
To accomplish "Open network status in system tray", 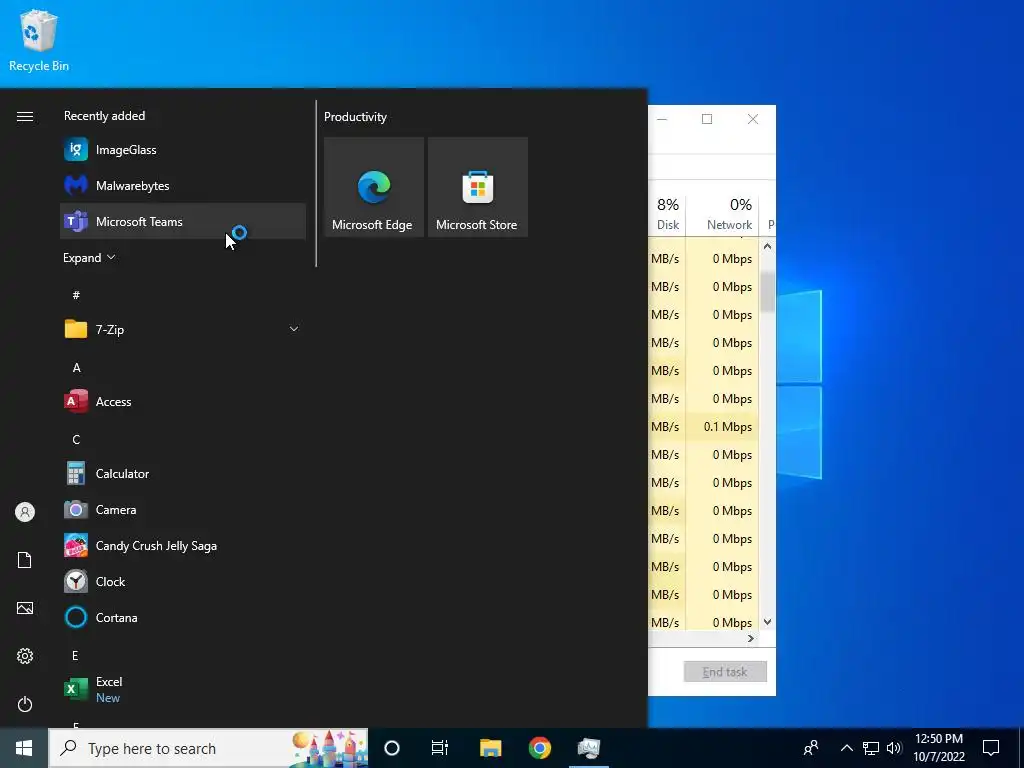I will pos(871,748).
